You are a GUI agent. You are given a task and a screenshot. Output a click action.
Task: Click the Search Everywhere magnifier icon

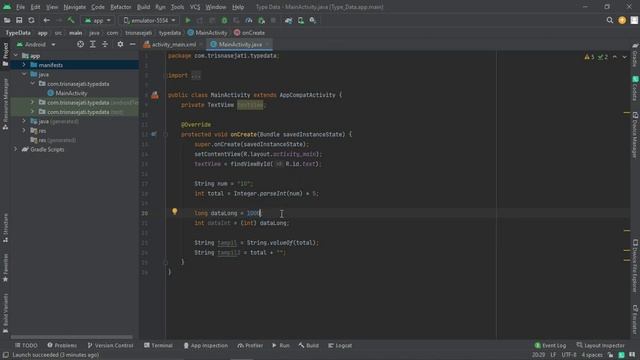click(609, 20)
